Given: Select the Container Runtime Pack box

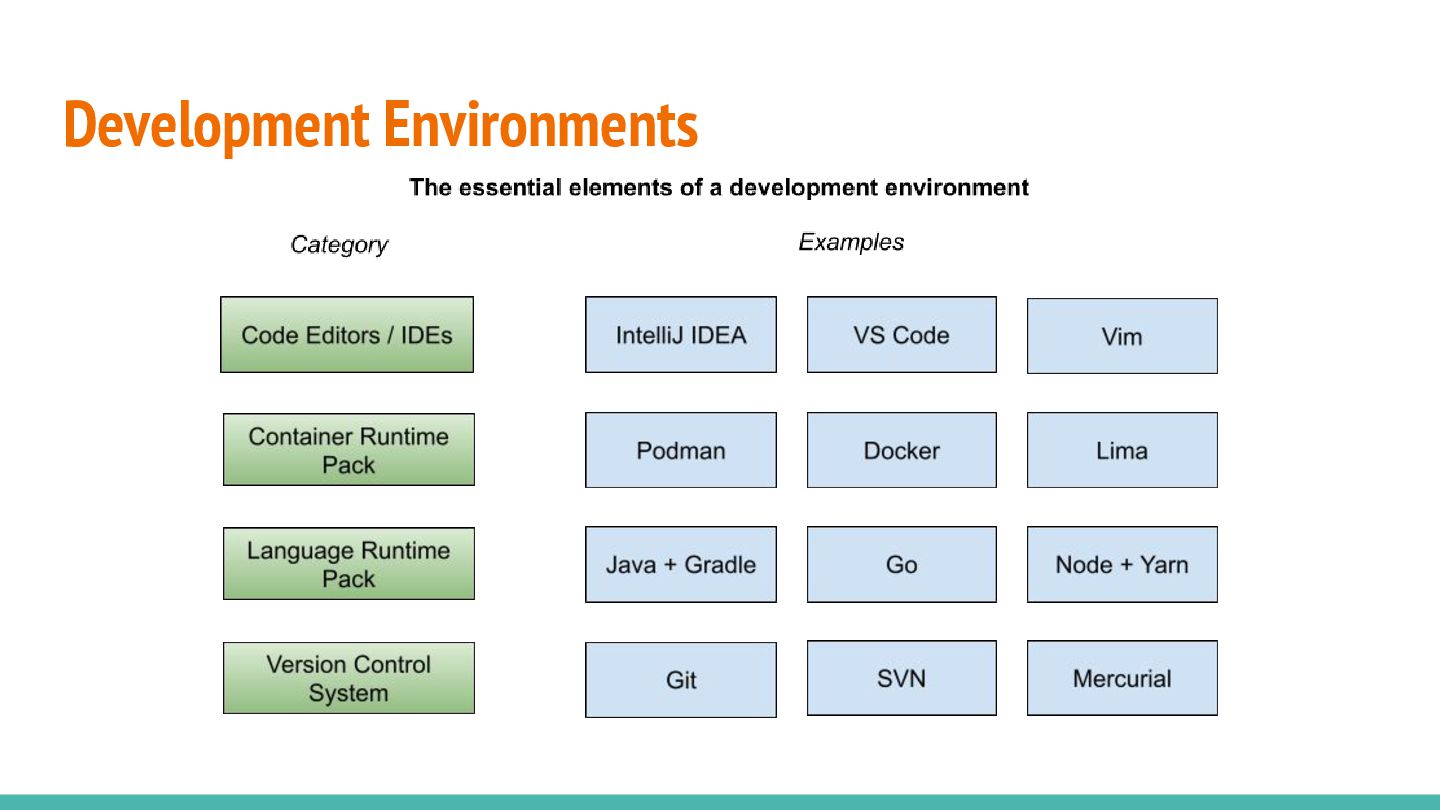Looking at the screenshot, I should click(x=349, y=450).
